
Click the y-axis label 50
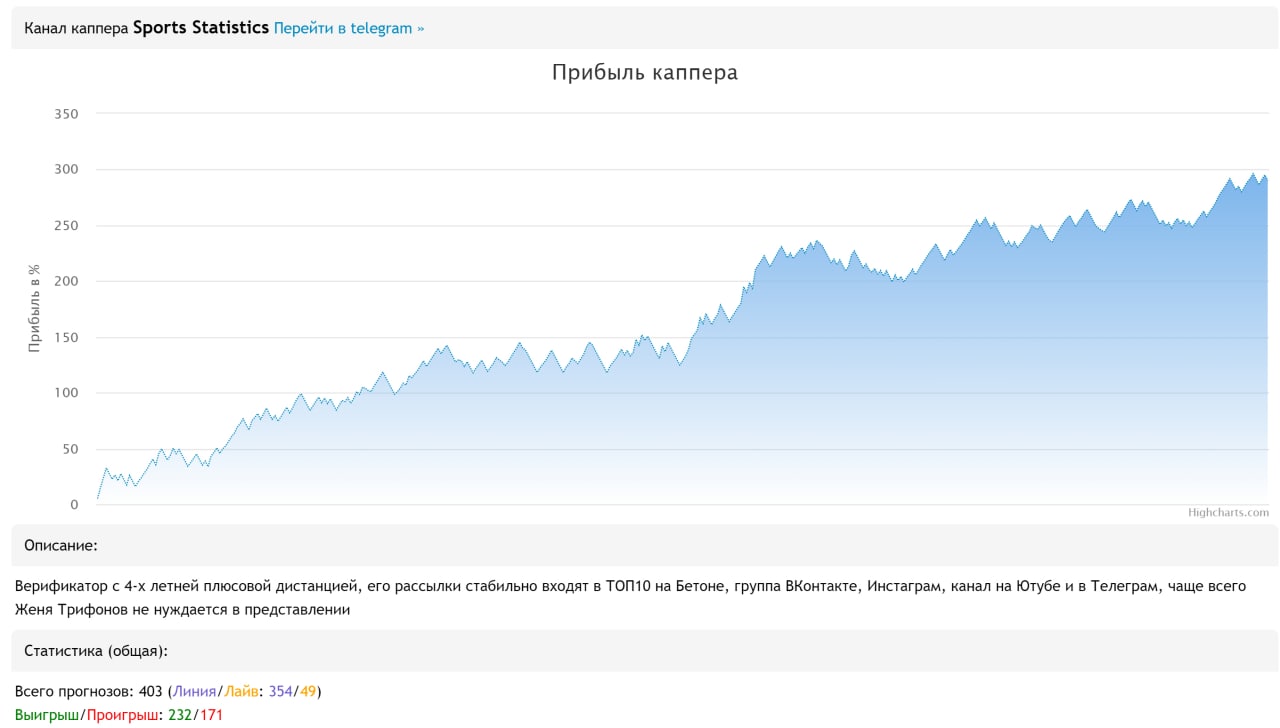(x=70, y=449)
